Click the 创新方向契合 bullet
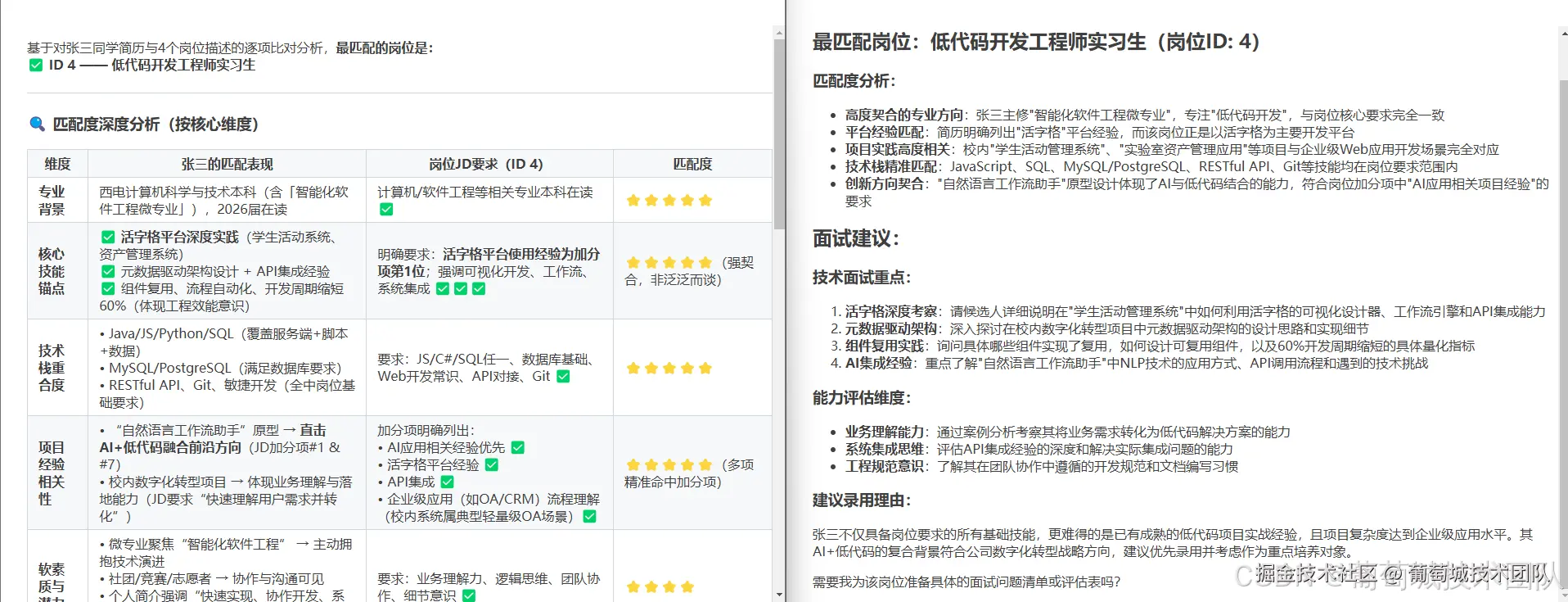The height and width of the screenshot is (602, 1568). [x=1197, y=192]
